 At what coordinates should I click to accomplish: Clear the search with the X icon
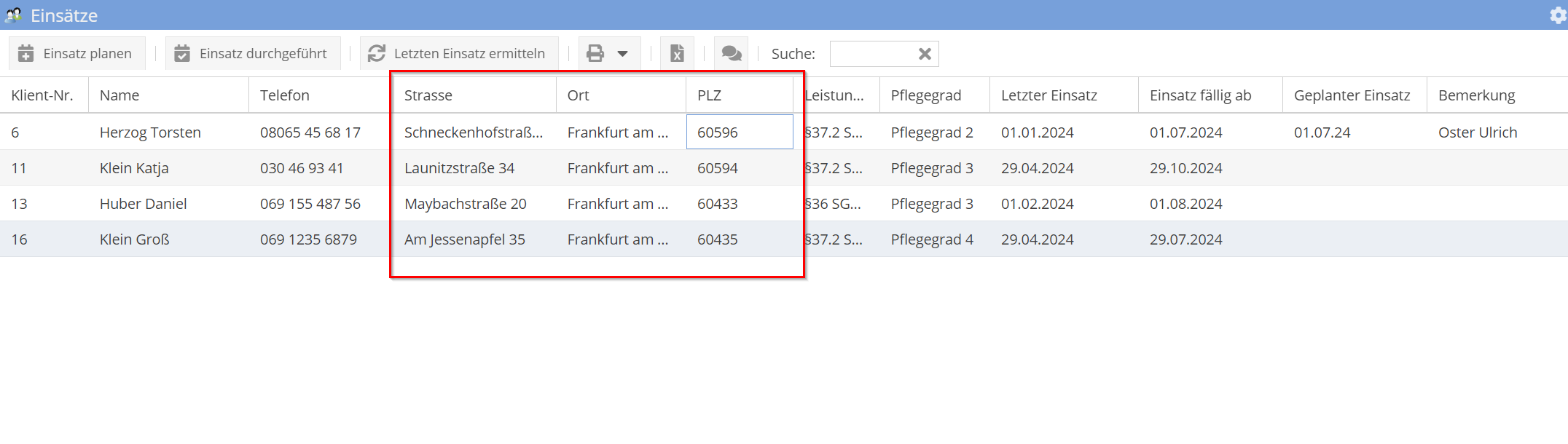point(925,54)
